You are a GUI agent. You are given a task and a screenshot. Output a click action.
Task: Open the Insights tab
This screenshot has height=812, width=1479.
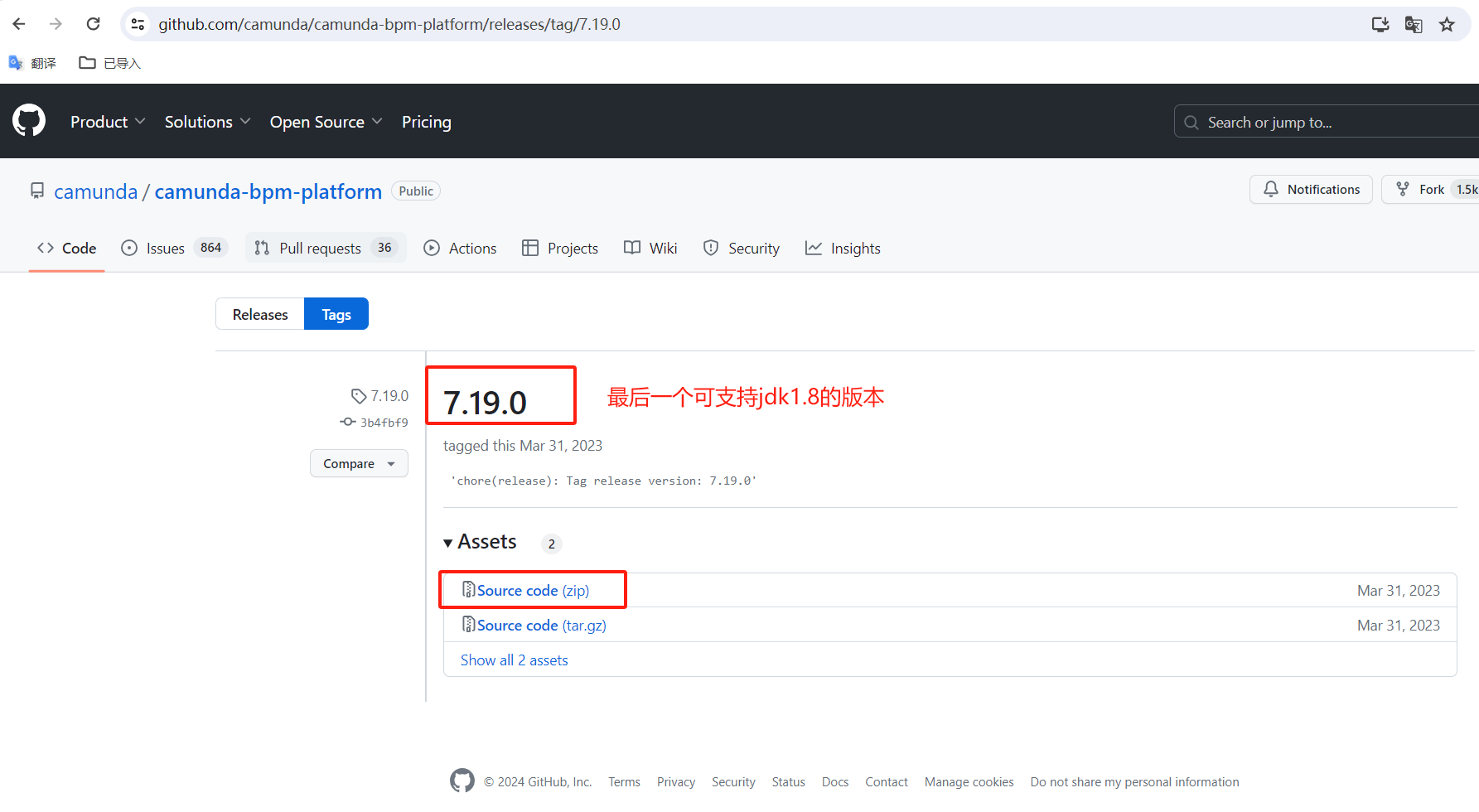pyautogui.click(x=843, y=248)
